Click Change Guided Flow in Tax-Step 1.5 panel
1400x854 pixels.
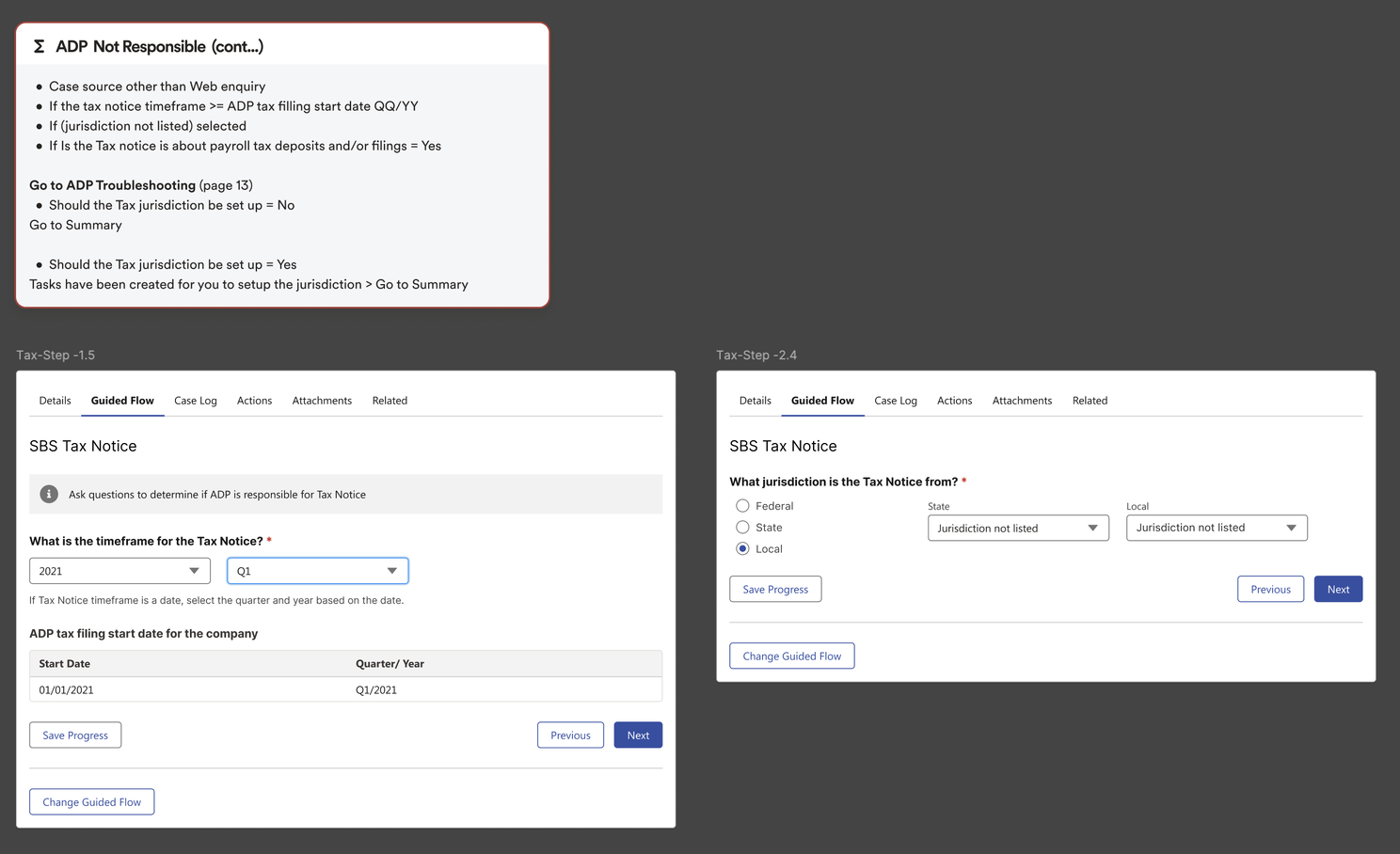(91, 802)
